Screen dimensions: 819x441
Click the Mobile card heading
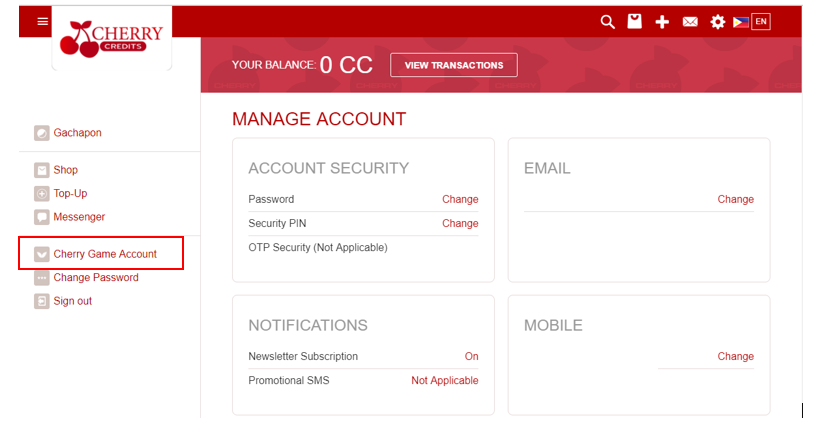(553, 326)
